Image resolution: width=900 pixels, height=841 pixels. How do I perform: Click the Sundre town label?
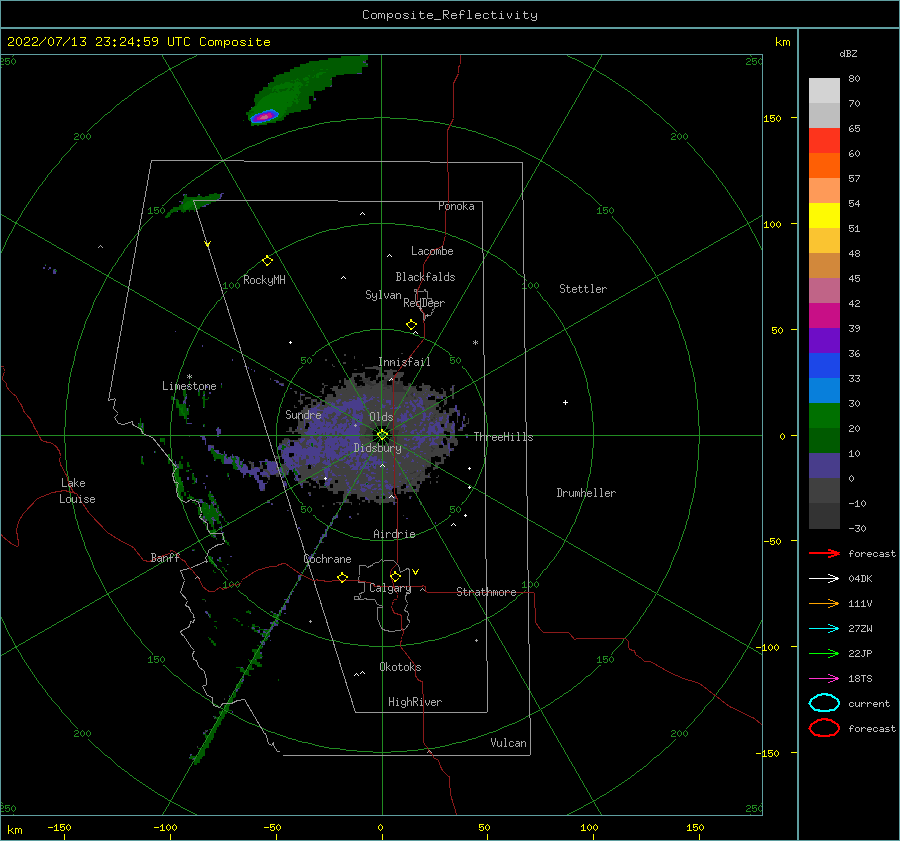303,415
